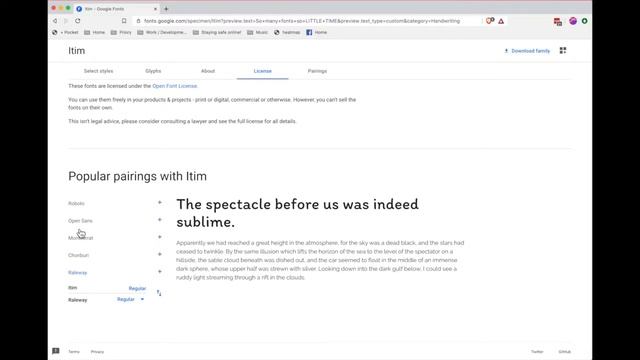Image resolution: width=640 pixels, height=360 pixels.
Task: Click the pairing preview body paragraph
Action: pyautogui.click(x=320, y=260)
